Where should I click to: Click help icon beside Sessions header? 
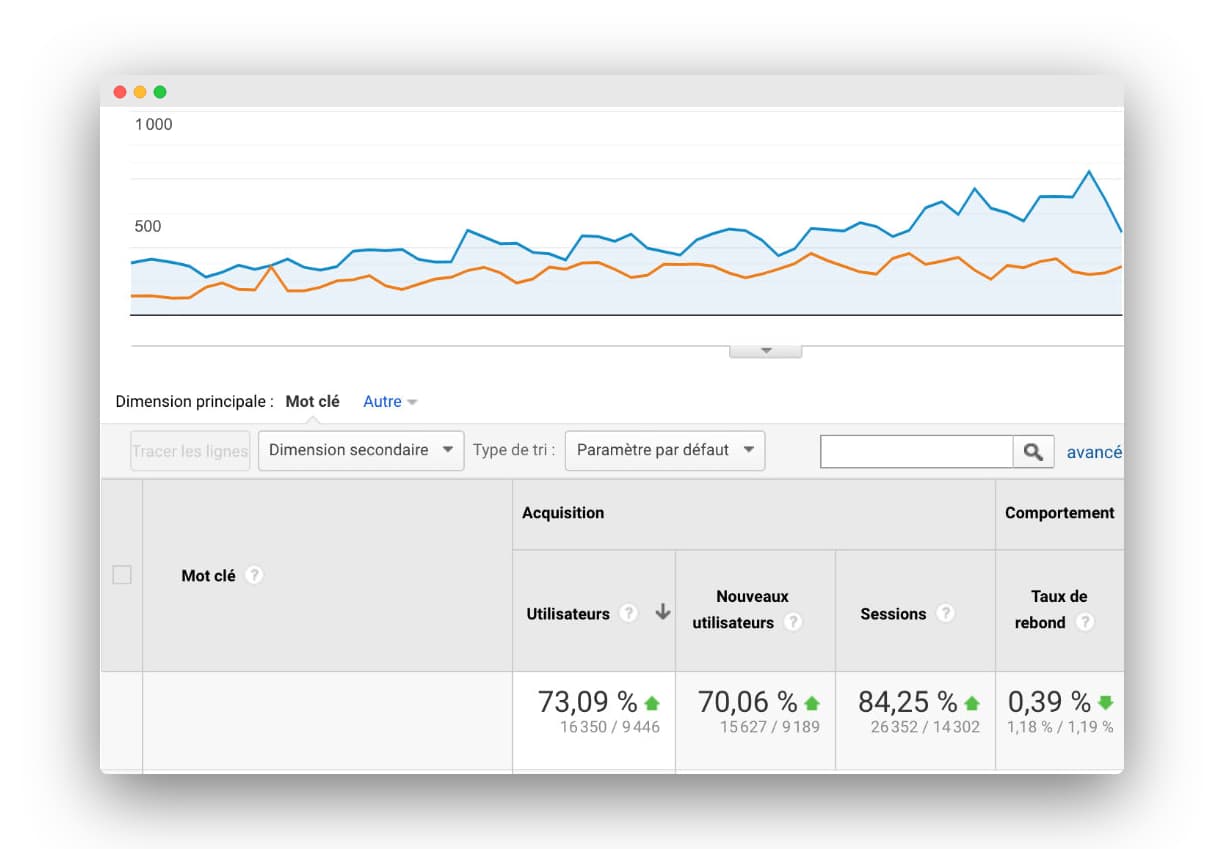[x=944, y=614]
